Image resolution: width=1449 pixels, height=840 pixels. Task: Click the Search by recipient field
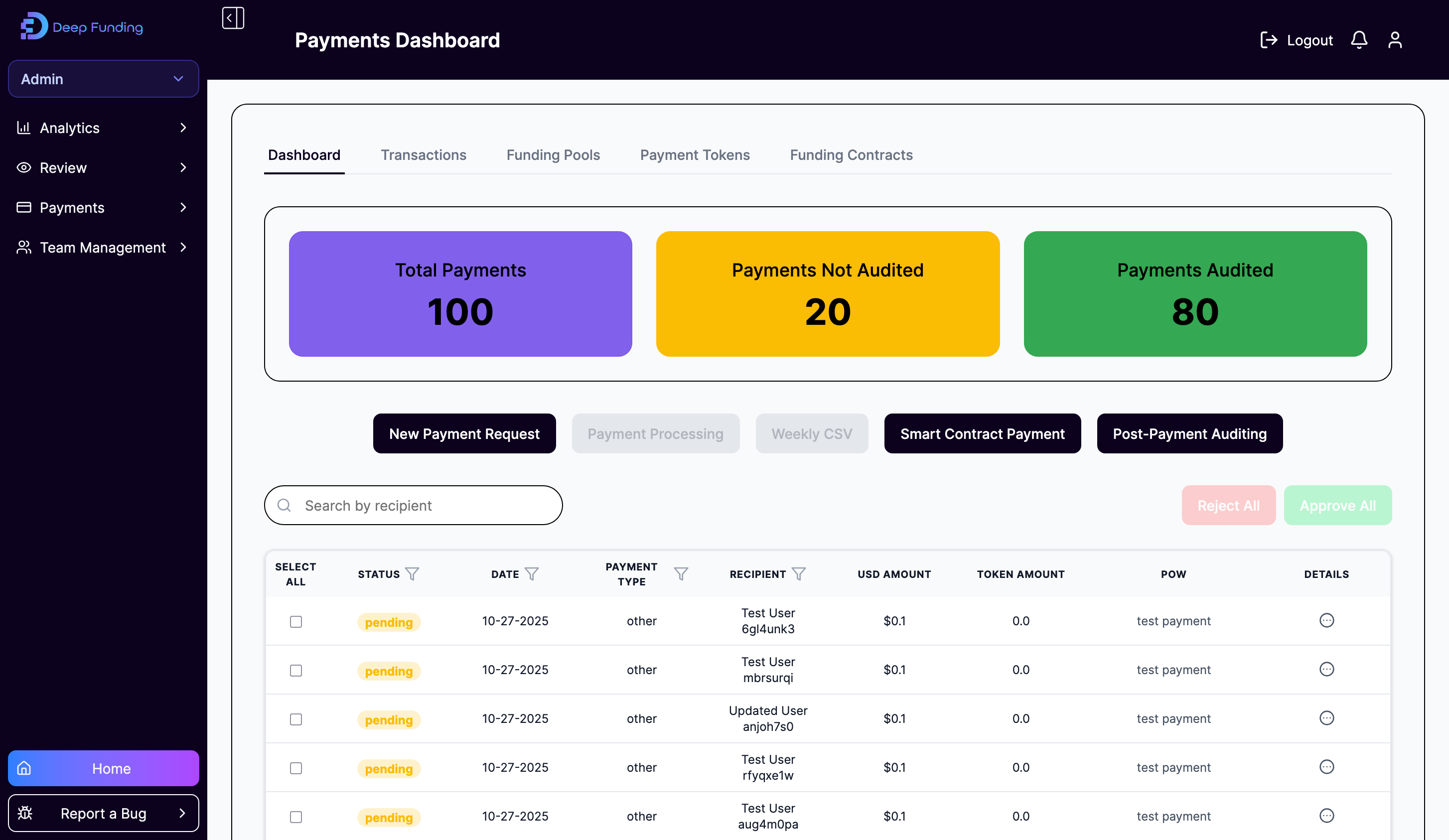click(413, 505)
